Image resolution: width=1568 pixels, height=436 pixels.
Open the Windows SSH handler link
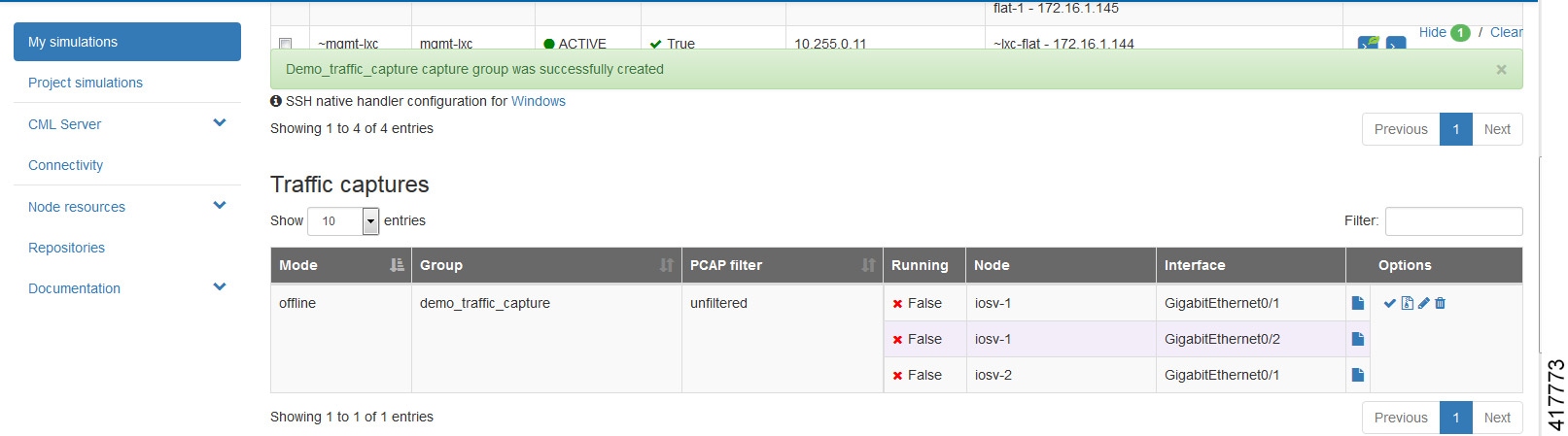538,101
